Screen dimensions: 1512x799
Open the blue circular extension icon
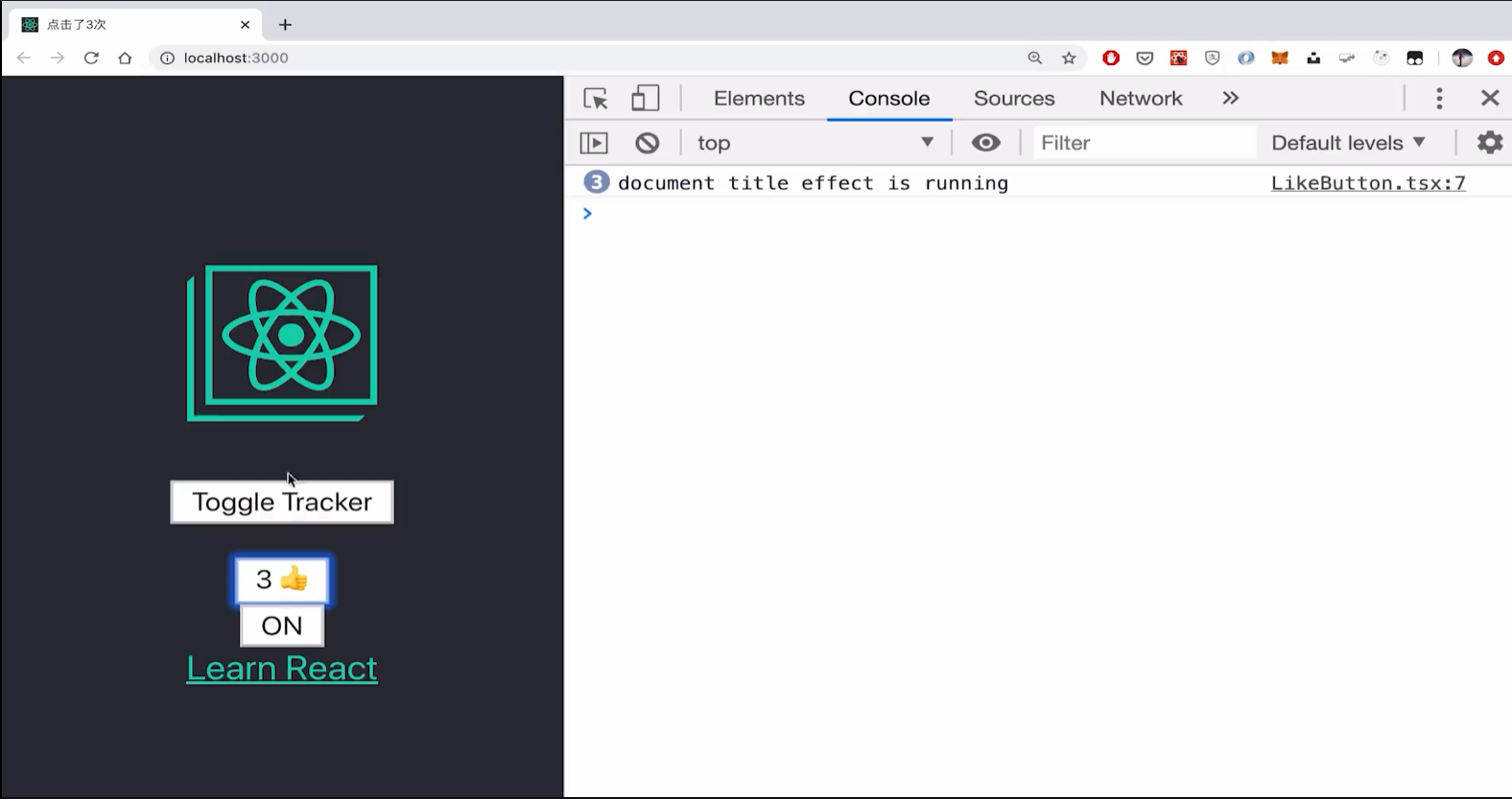[1245, 58]
